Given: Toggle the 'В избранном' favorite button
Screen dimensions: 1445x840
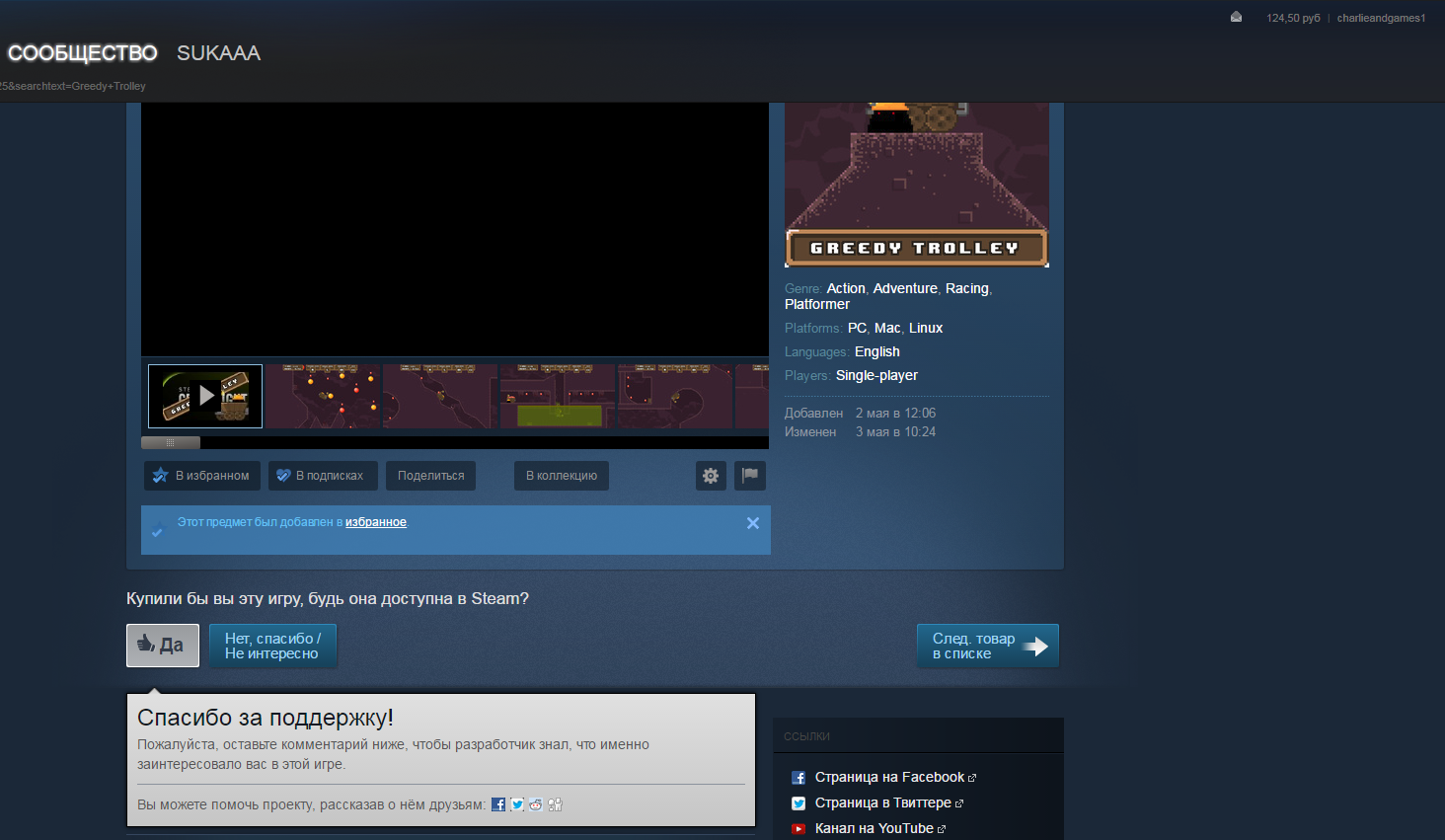Looking at the screenshot, I should pos(202,476).
